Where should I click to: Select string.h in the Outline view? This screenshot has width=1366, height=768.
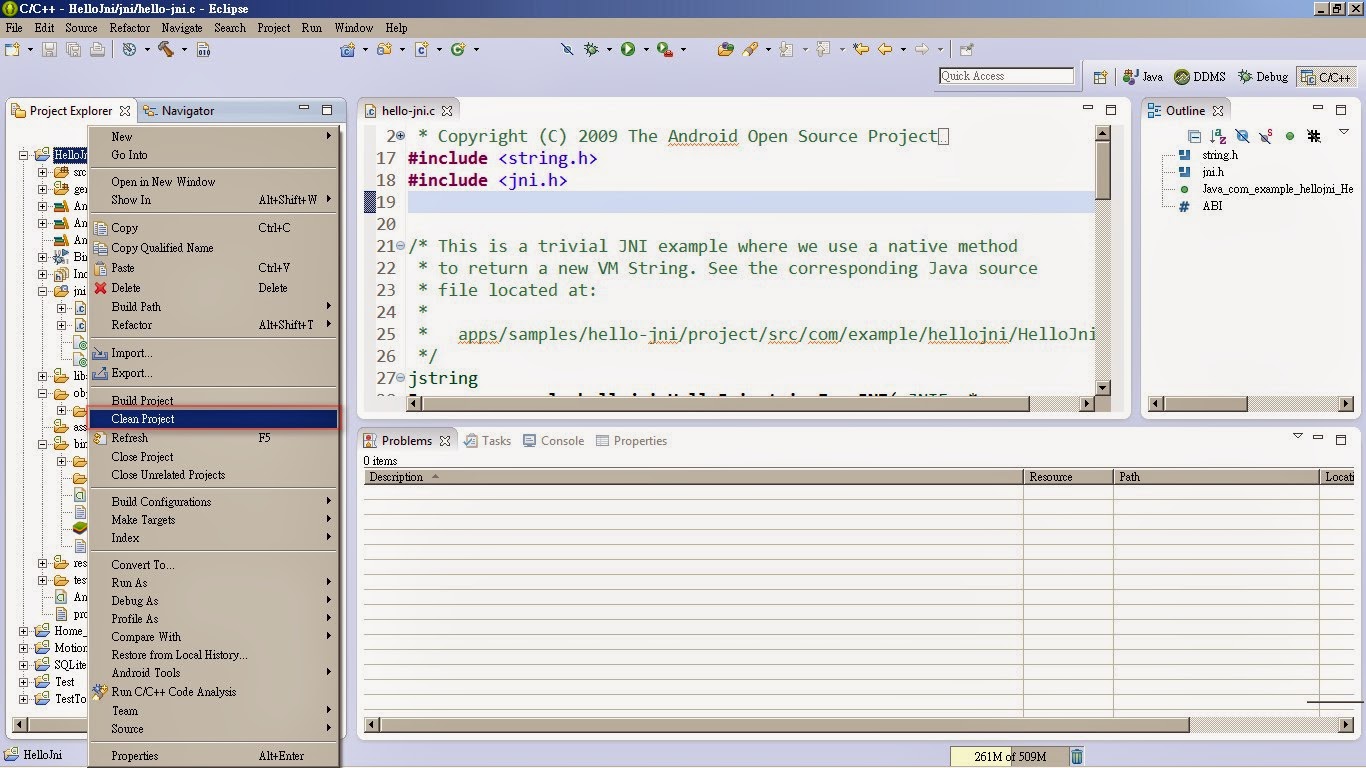(1220, 155)
